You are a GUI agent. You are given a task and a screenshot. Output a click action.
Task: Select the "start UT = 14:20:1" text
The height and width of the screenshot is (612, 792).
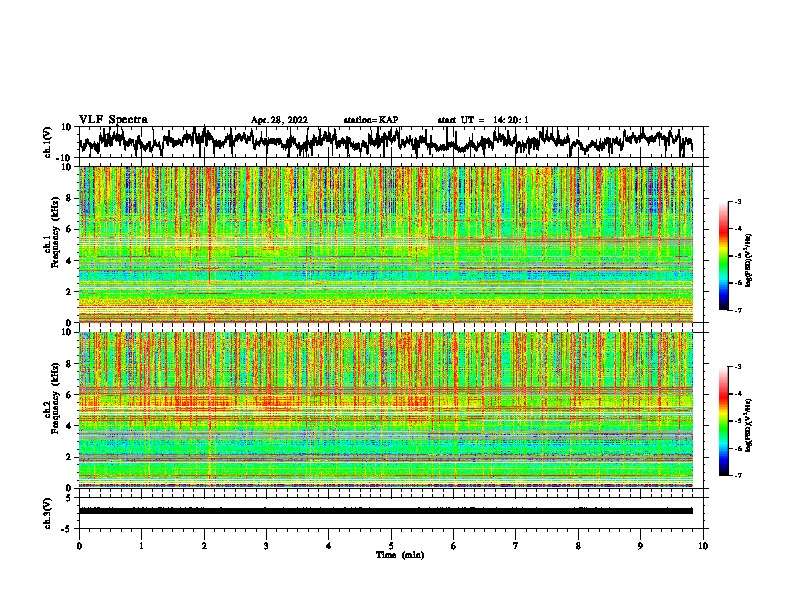coord(483,120)
